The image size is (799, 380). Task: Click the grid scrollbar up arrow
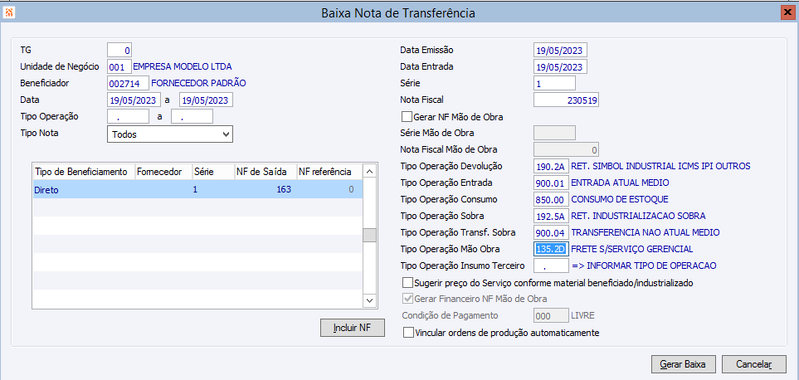pos(370,171)
